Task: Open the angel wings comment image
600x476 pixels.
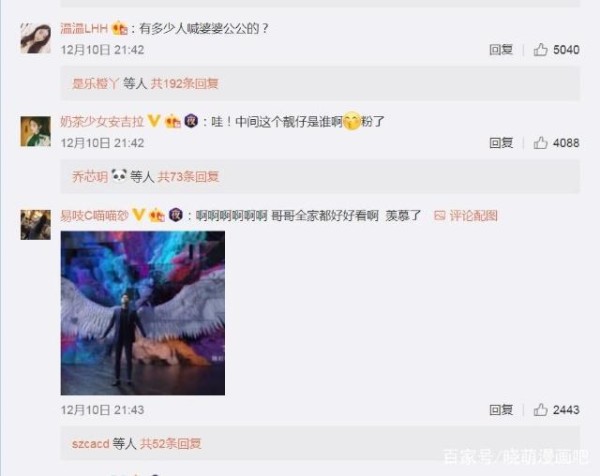Action: click(x=143, y=313)
